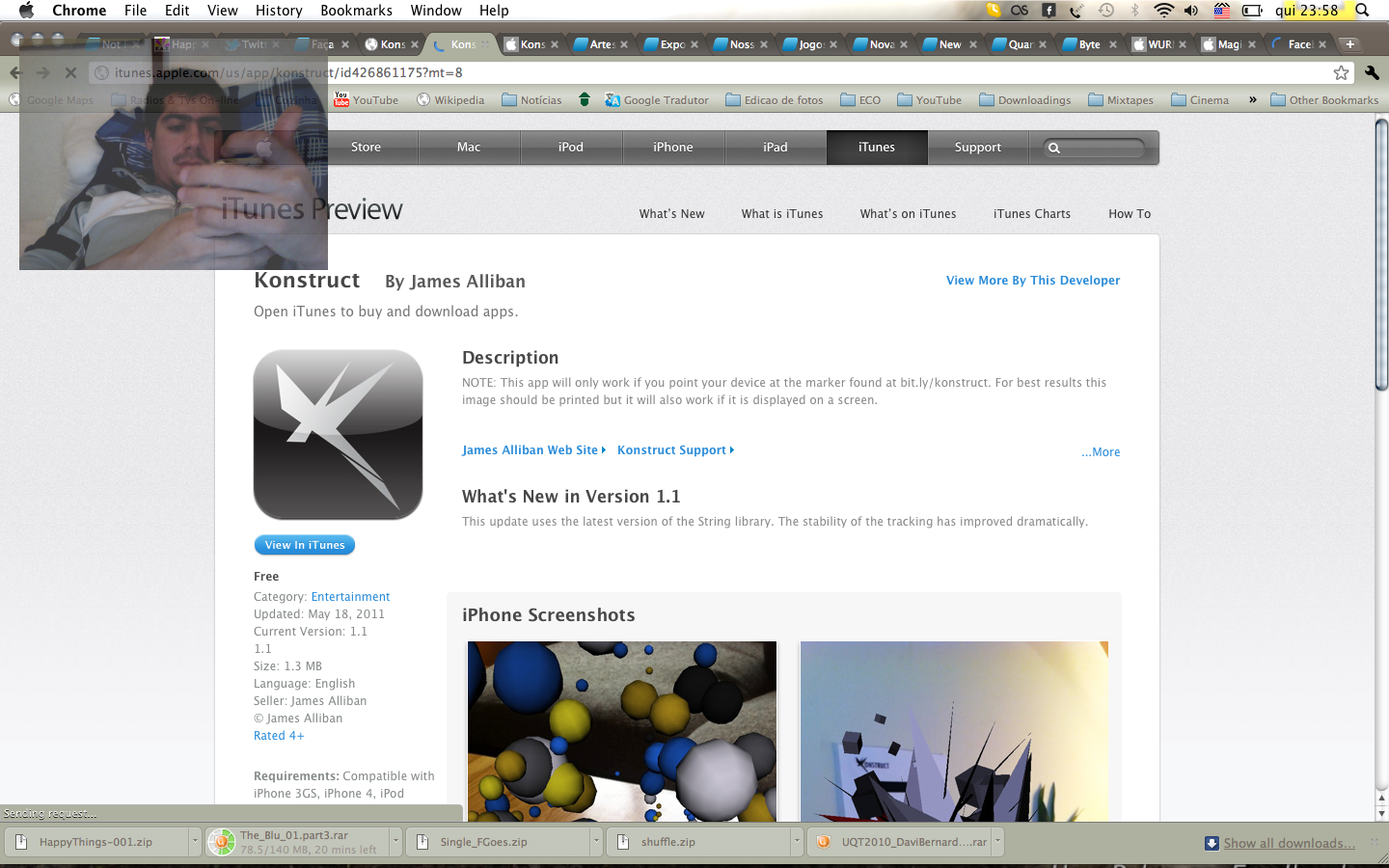Expand description with ...More link
The width and height of the screenshot is (1389, 868).
(1101, 452)
